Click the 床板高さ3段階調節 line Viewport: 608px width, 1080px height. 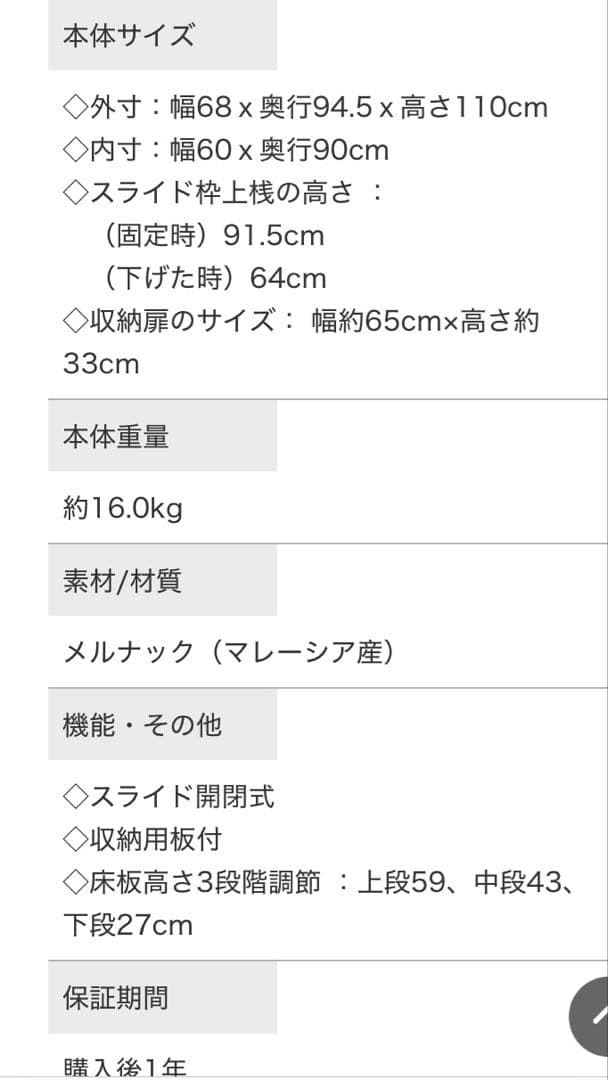317,882
